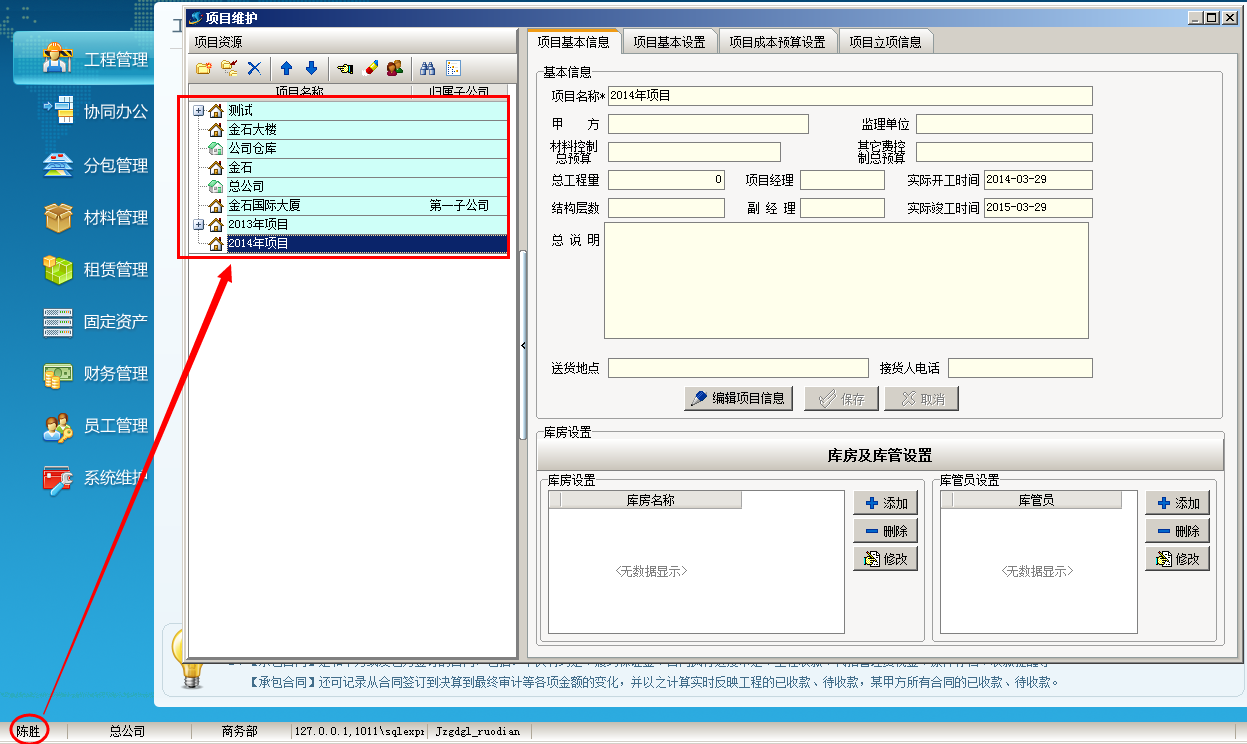This screenshot has width=1247, height=744.
Task: Open the 项目成本预算设置 tab
Action: pos(777,42)
